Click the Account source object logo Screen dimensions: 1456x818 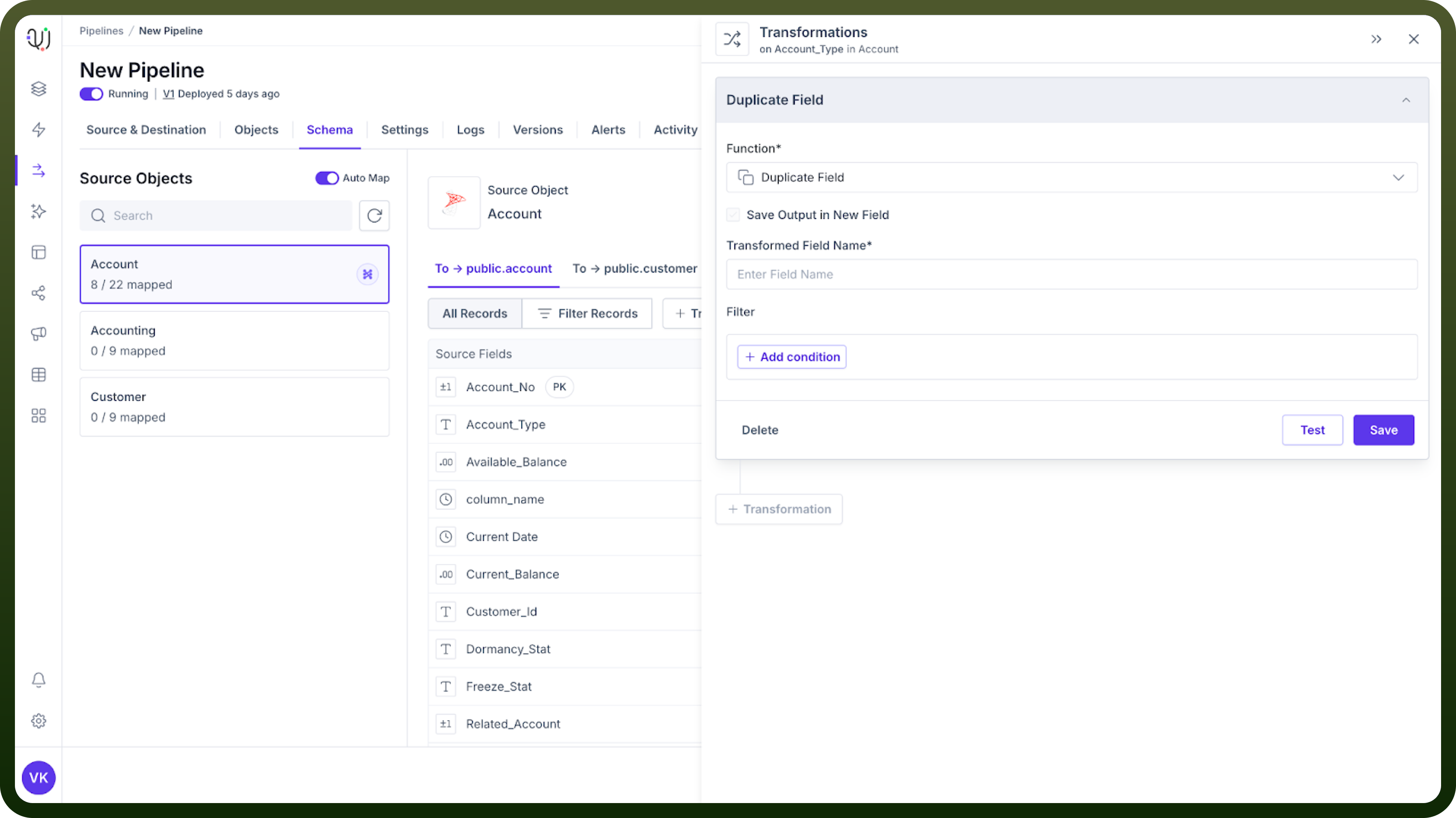[454, 202]
